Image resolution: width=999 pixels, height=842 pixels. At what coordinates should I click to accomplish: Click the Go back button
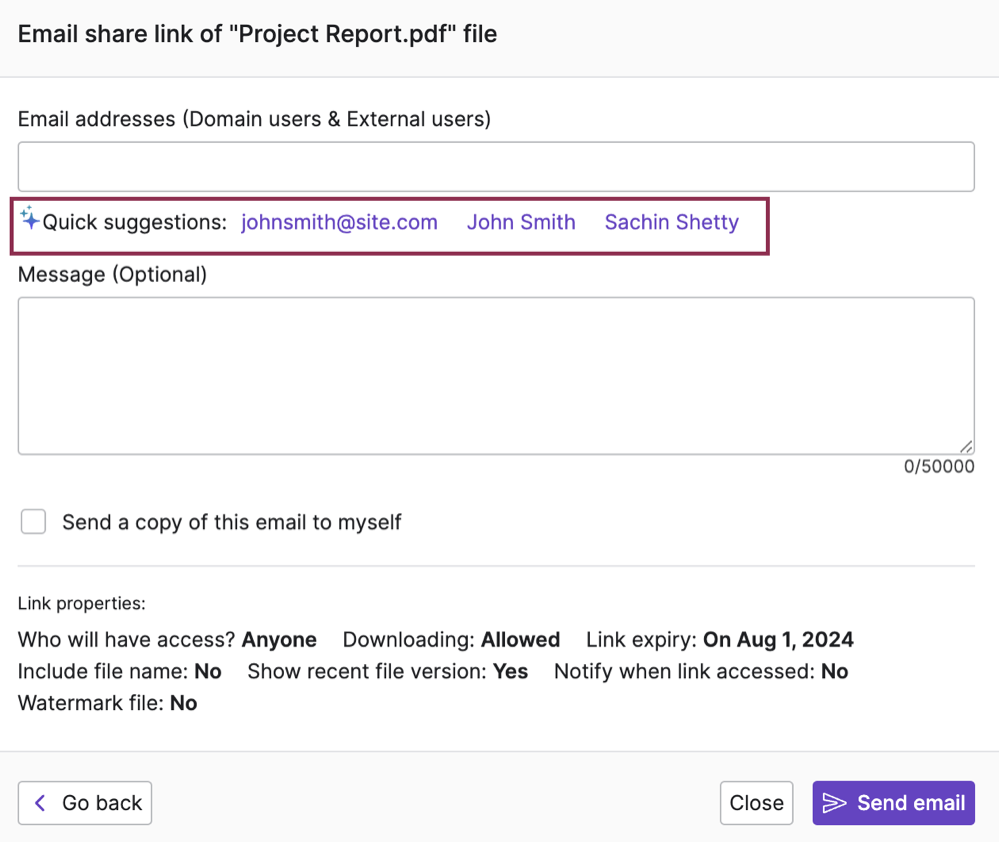(85, 803)
